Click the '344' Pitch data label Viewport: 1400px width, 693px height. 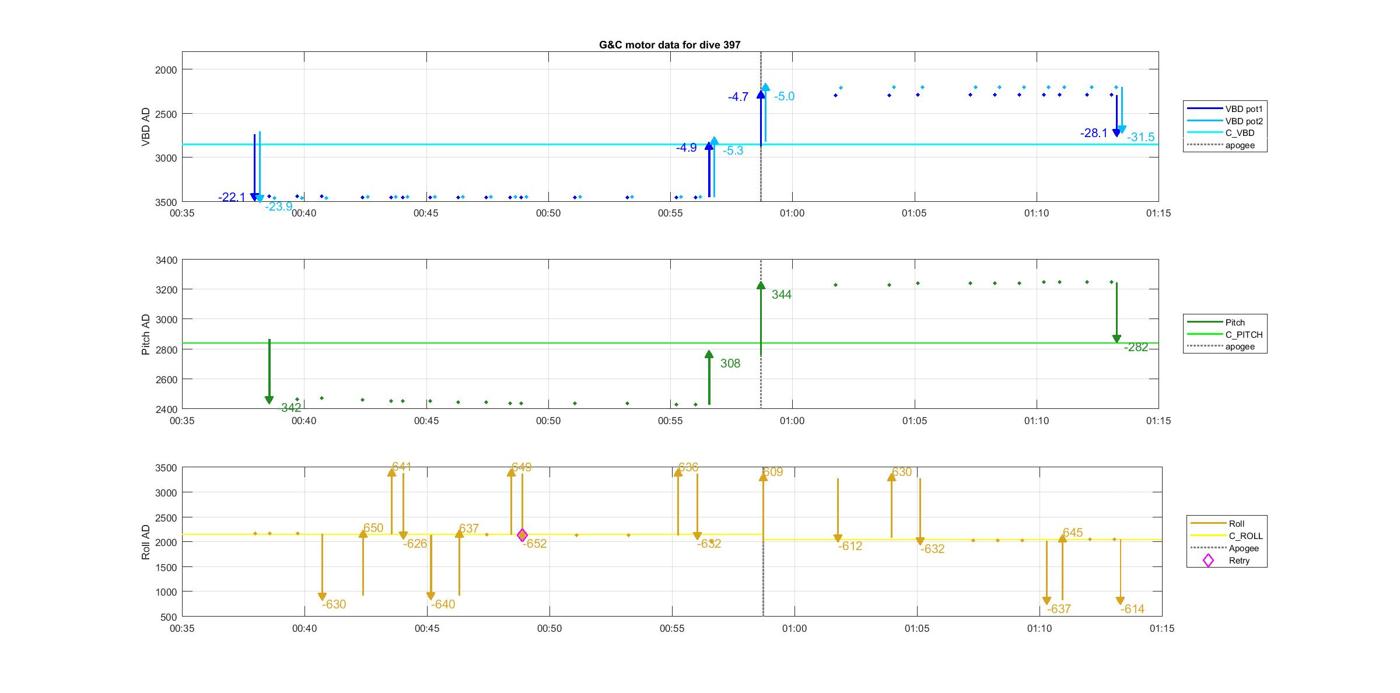coord(781,295)
